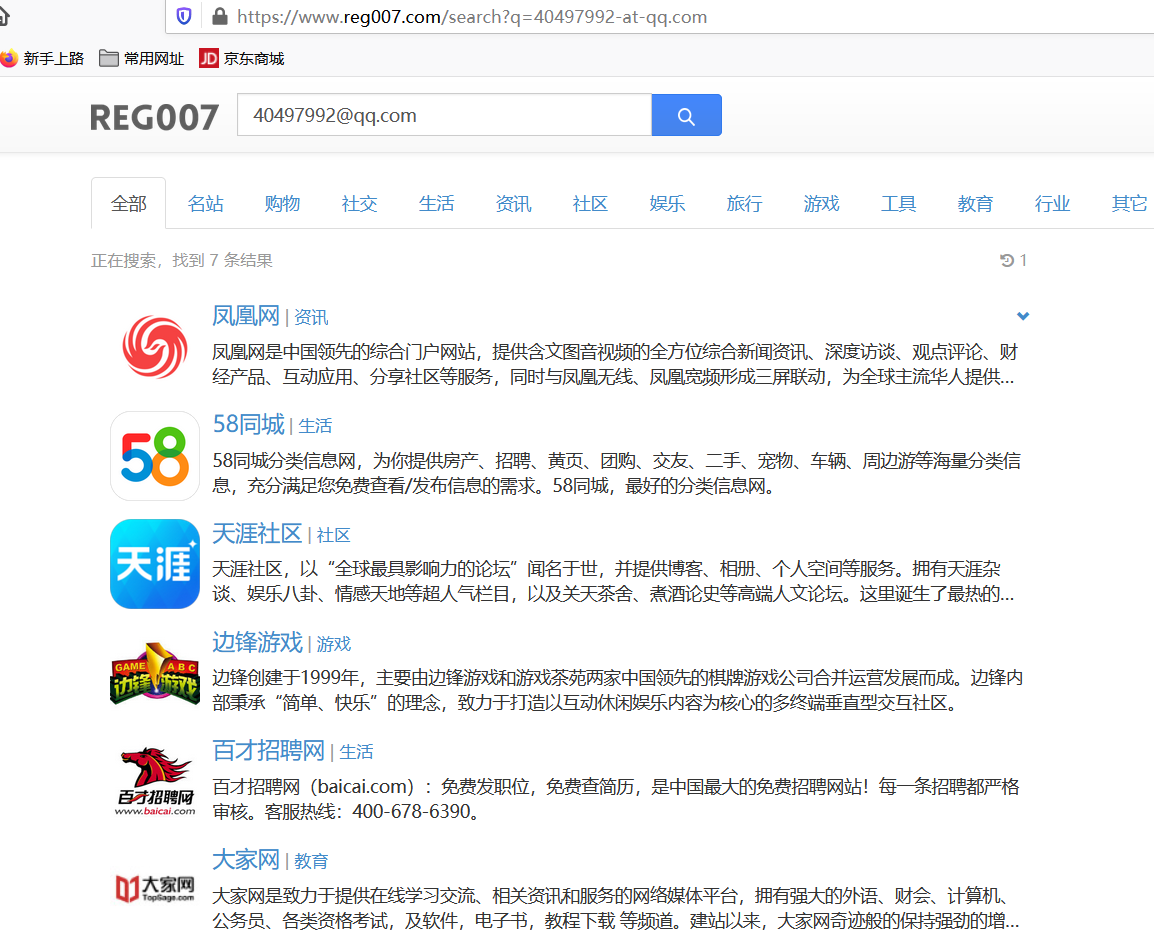The image size is (1154, 930).
Task: Open the 边锋游戏 result title link
Action: tap(257, 642)
